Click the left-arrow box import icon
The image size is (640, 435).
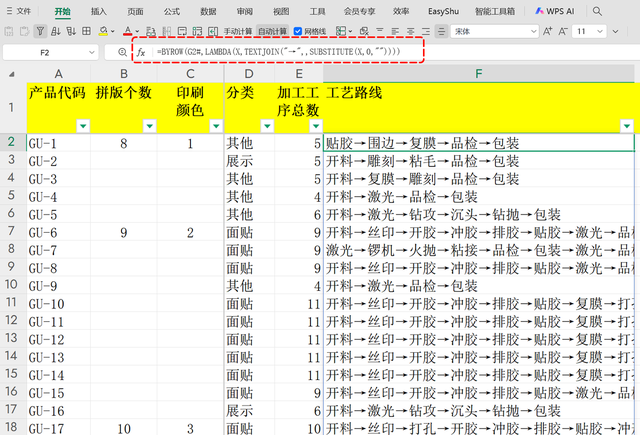[x=213, y=31]
